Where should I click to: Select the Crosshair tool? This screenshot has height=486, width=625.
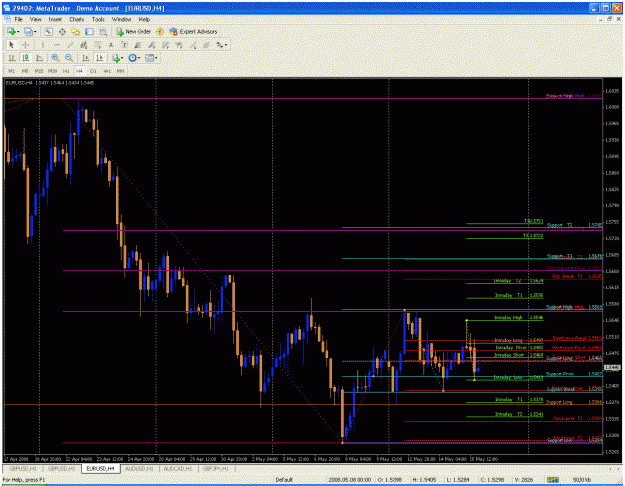(x=26, y=45)
